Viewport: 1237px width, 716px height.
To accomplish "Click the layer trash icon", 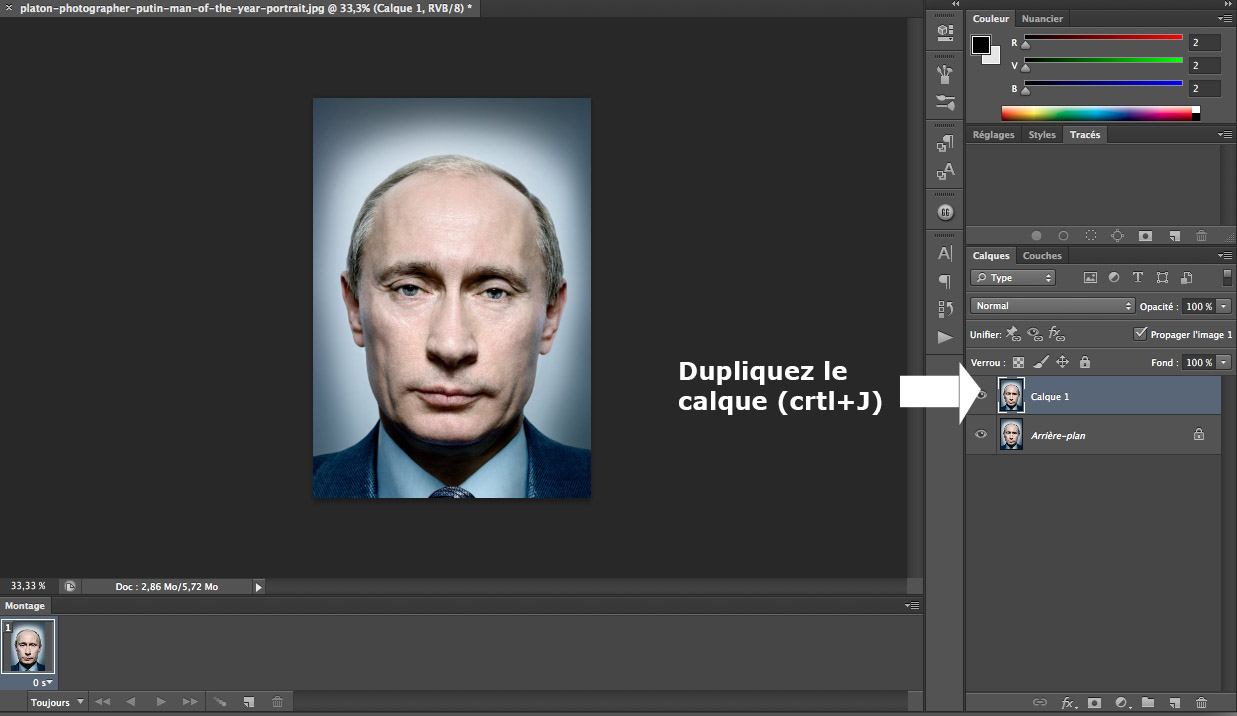I will [1201, 703].
